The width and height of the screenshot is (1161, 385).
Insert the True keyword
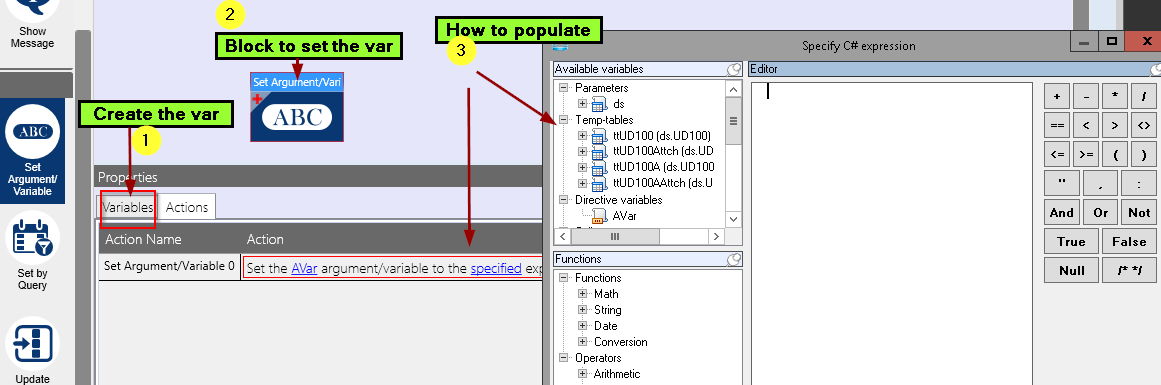pos(1071,241)
